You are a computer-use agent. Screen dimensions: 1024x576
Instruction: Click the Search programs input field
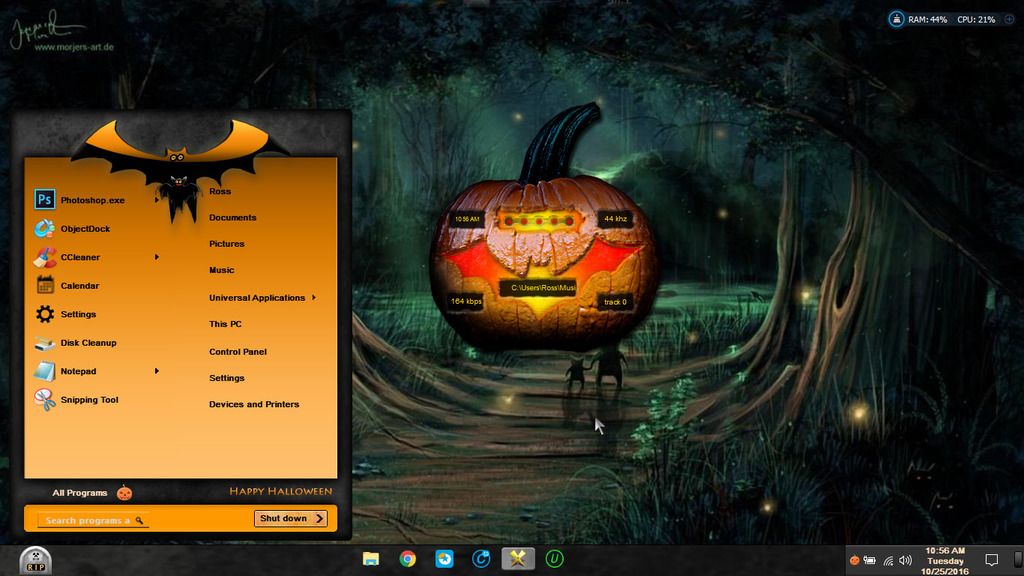pos(88,520)
